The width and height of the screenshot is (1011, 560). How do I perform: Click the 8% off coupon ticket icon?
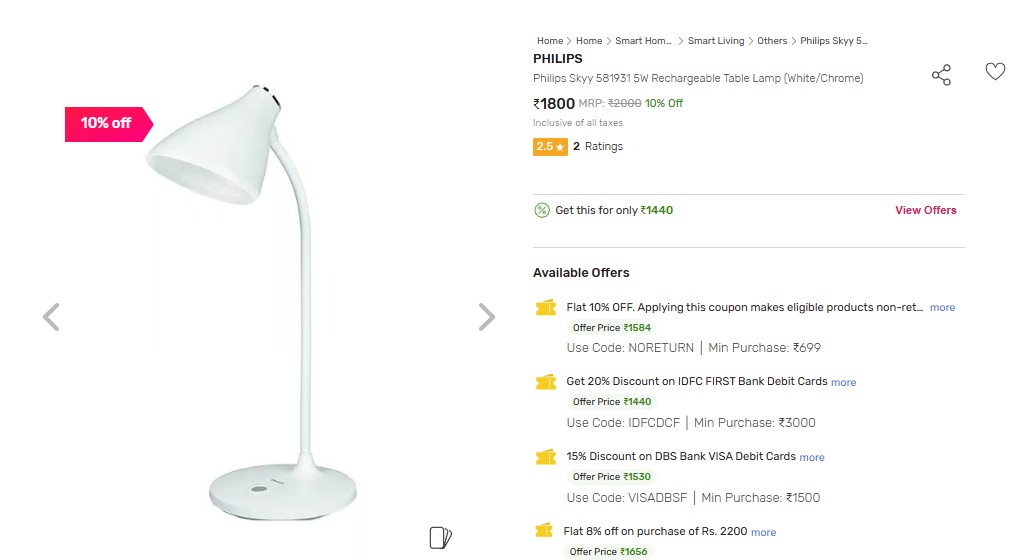pyautogui.click(x=543, y=531)
